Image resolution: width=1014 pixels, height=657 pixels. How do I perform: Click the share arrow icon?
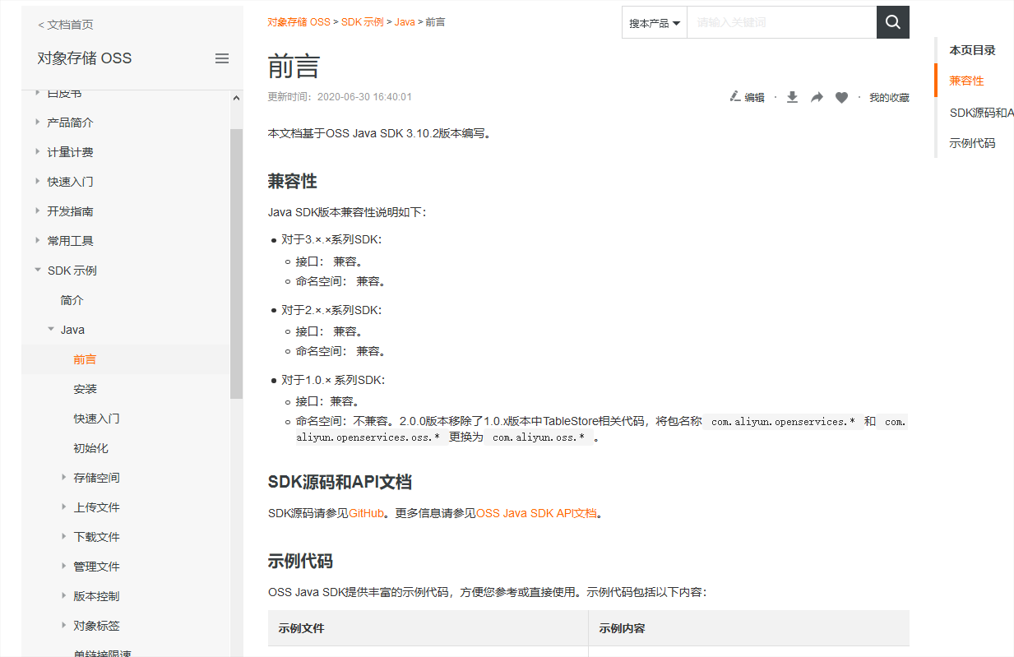pyautogui.click(x=816, y=97)
